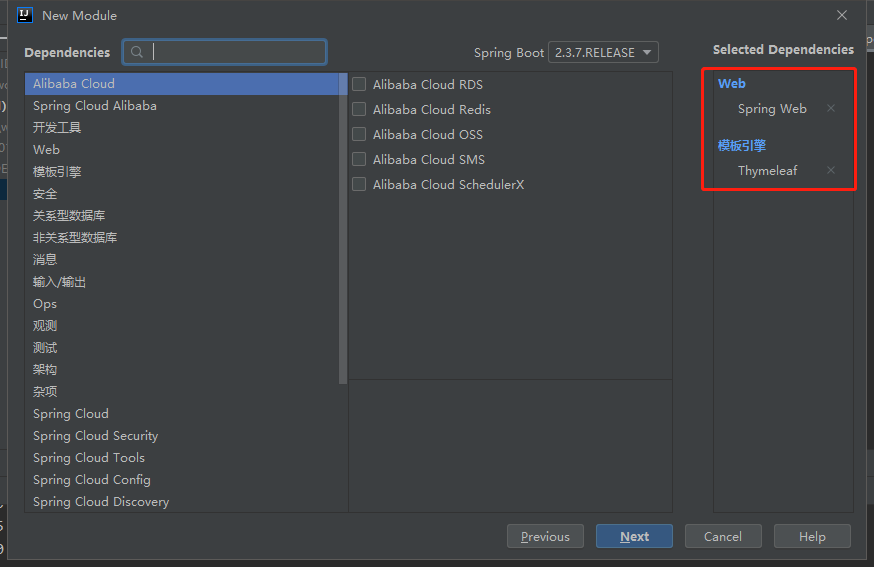
Task: Select Alibaba Cloud SMS checkbox
Action: click(359, 159)
